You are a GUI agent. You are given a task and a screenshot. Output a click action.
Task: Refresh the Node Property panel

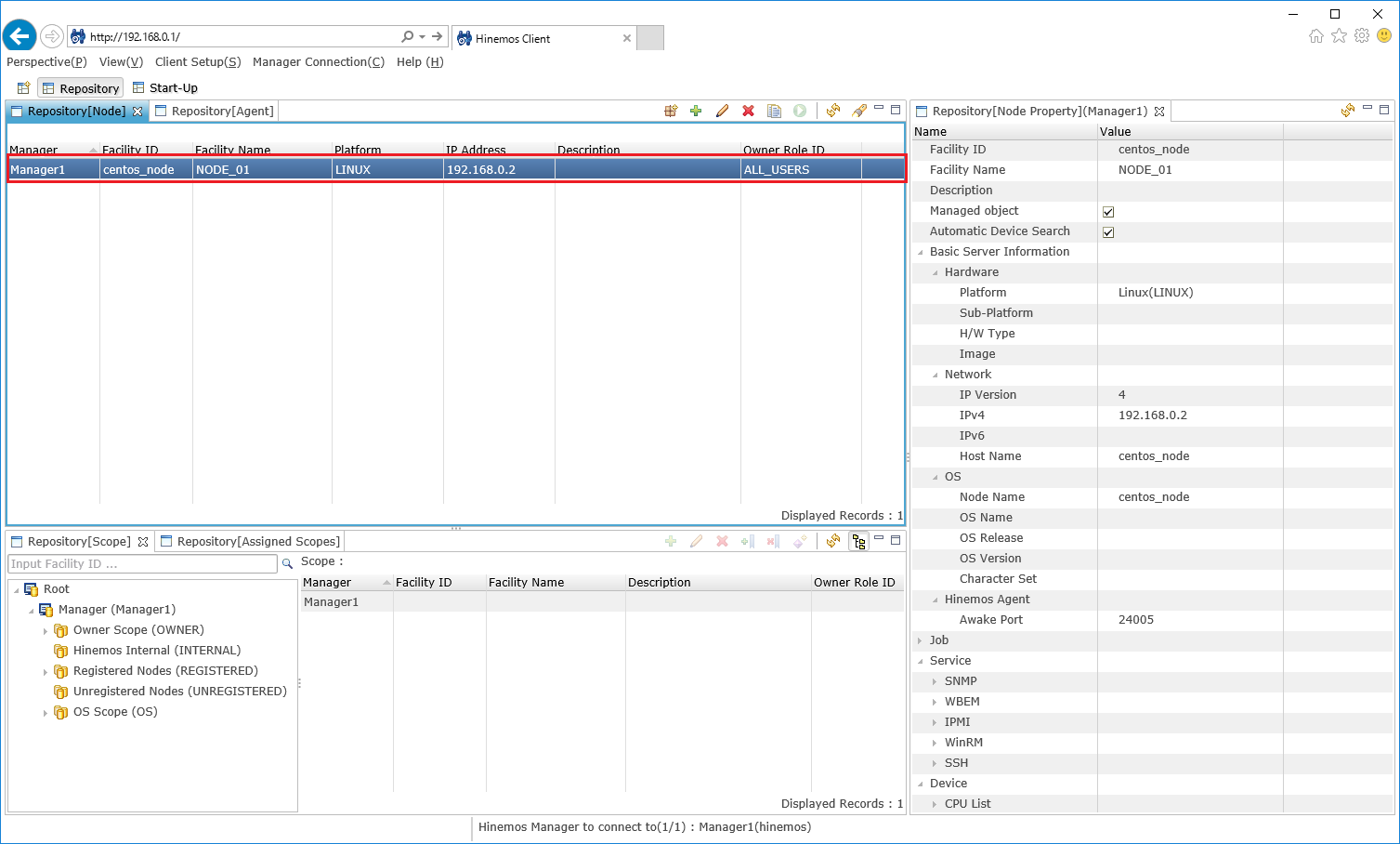pos(1348,111)
